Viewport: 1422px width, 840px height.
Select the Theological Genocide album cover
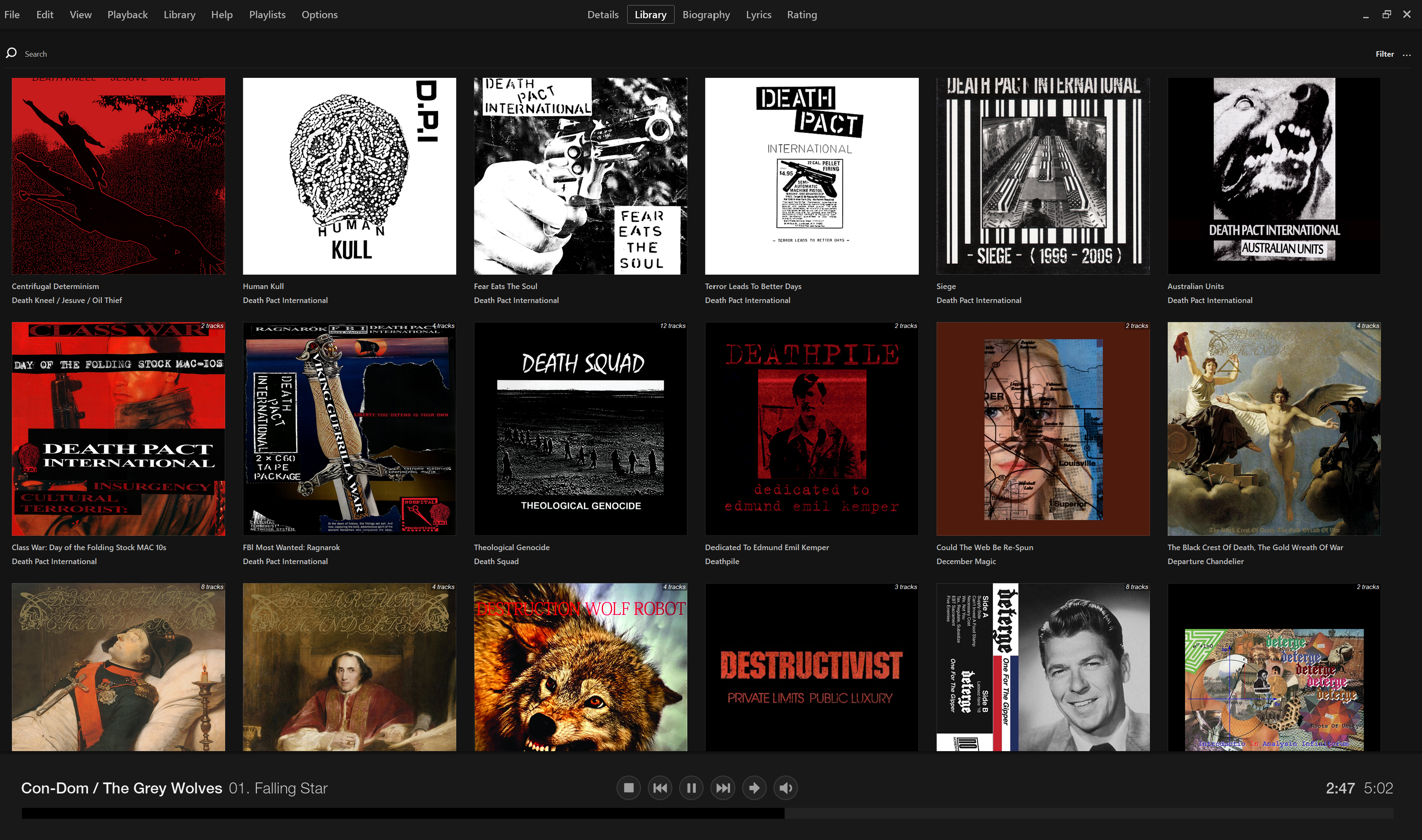click(580, 429)
